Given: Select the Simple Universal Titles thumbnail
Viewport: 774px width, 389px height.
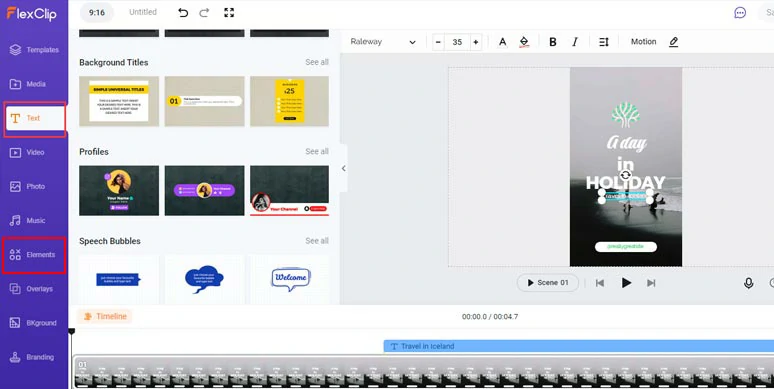Looking at the screenshot, I should (x=119, y=101).
